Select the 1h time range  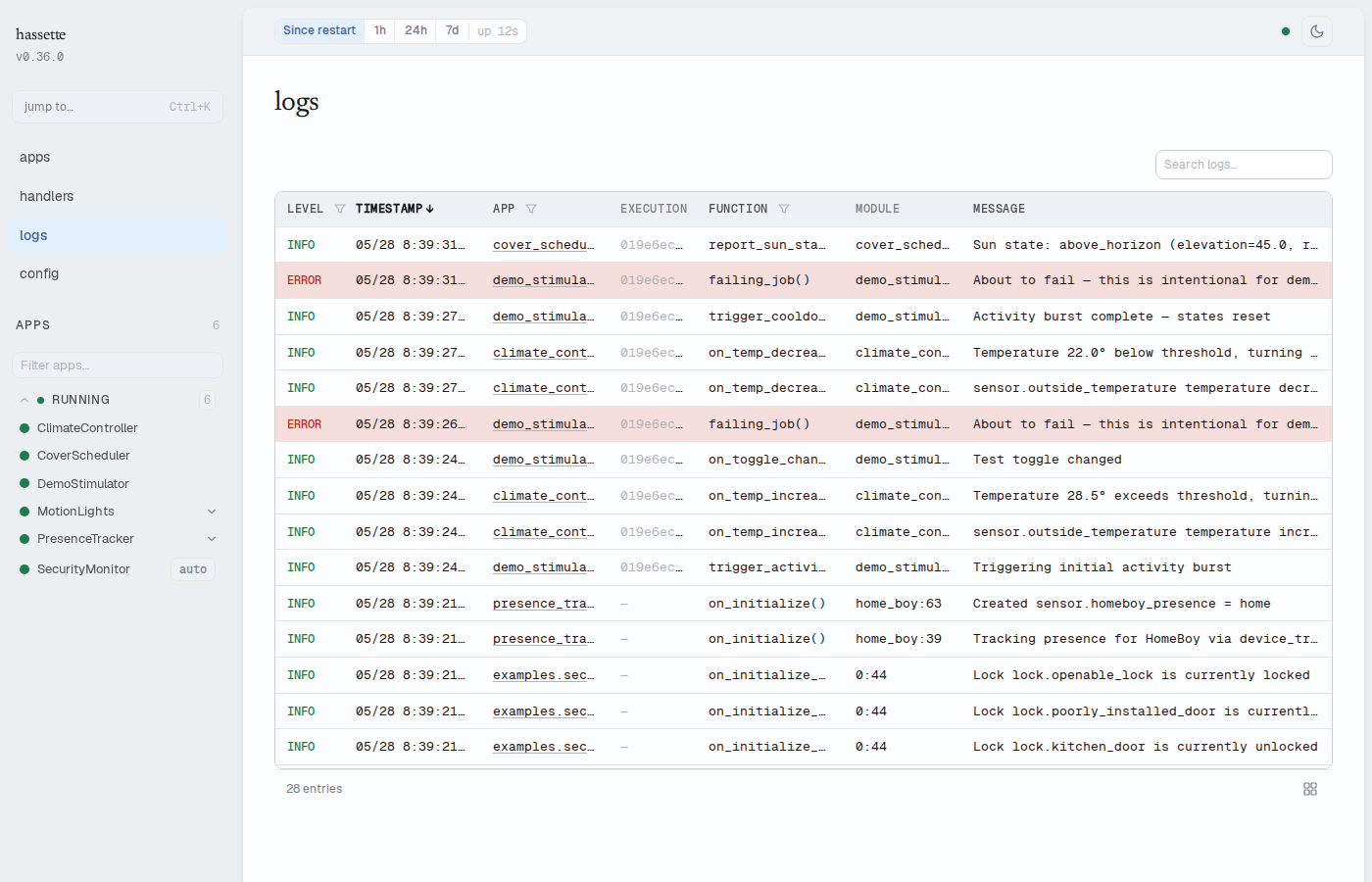(380, 31)
